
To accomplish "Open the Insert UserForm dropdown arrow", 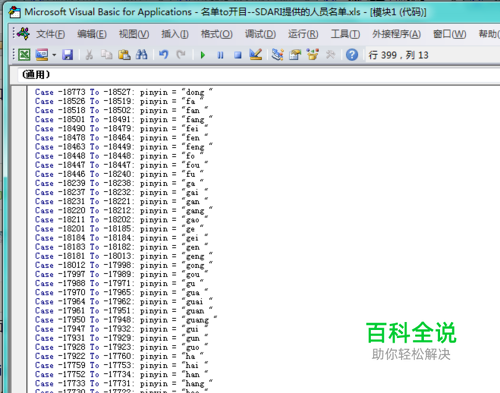I will pyautogui.click(x=54, y=55).
